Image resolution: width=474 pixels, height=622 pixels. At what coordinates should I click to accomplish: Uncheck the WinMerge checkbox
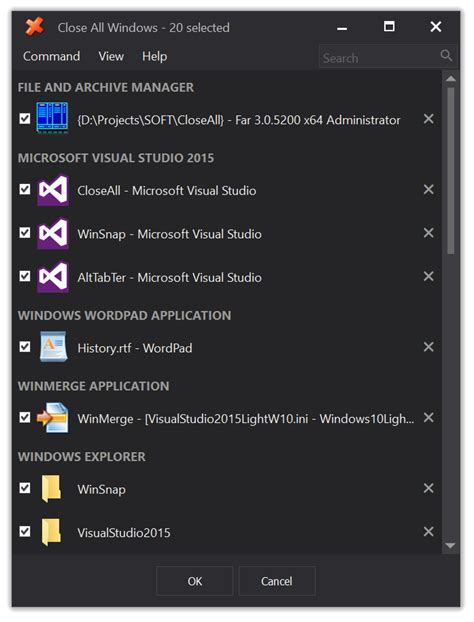pos(25,417)
